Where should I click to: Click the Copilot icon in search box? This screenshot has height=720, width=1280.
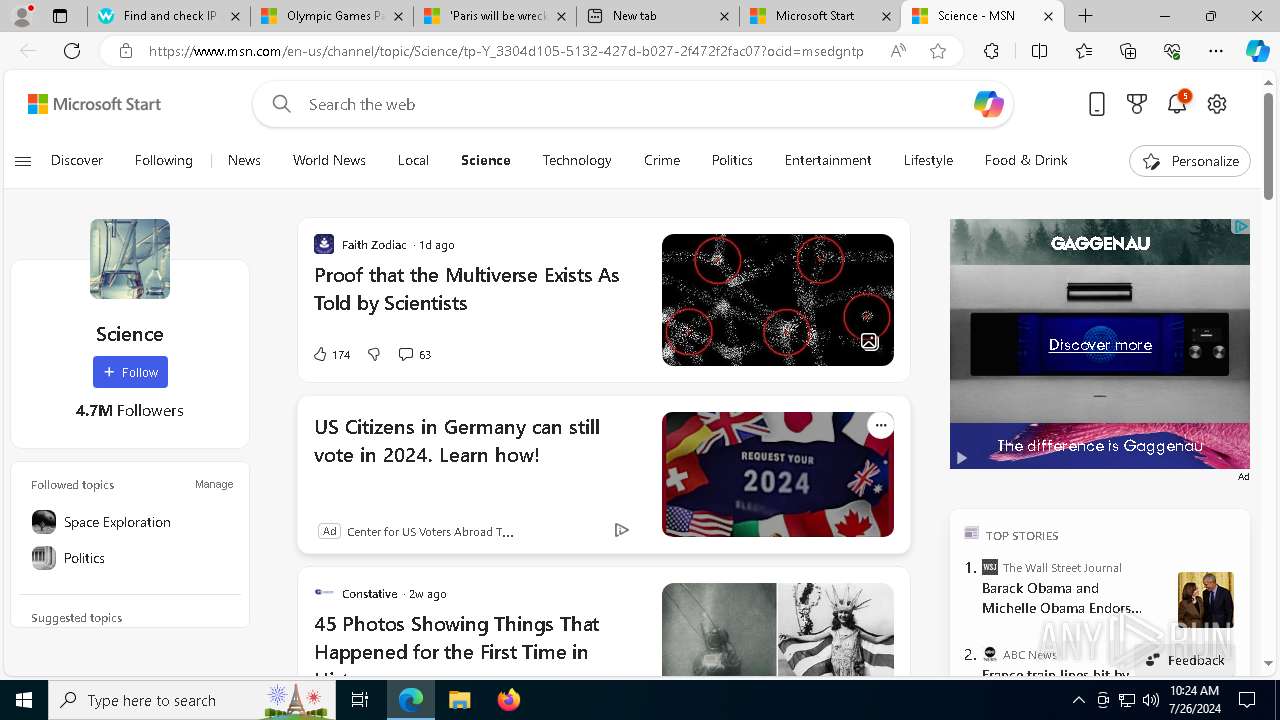pyautogui.click(x=988, y=104)
